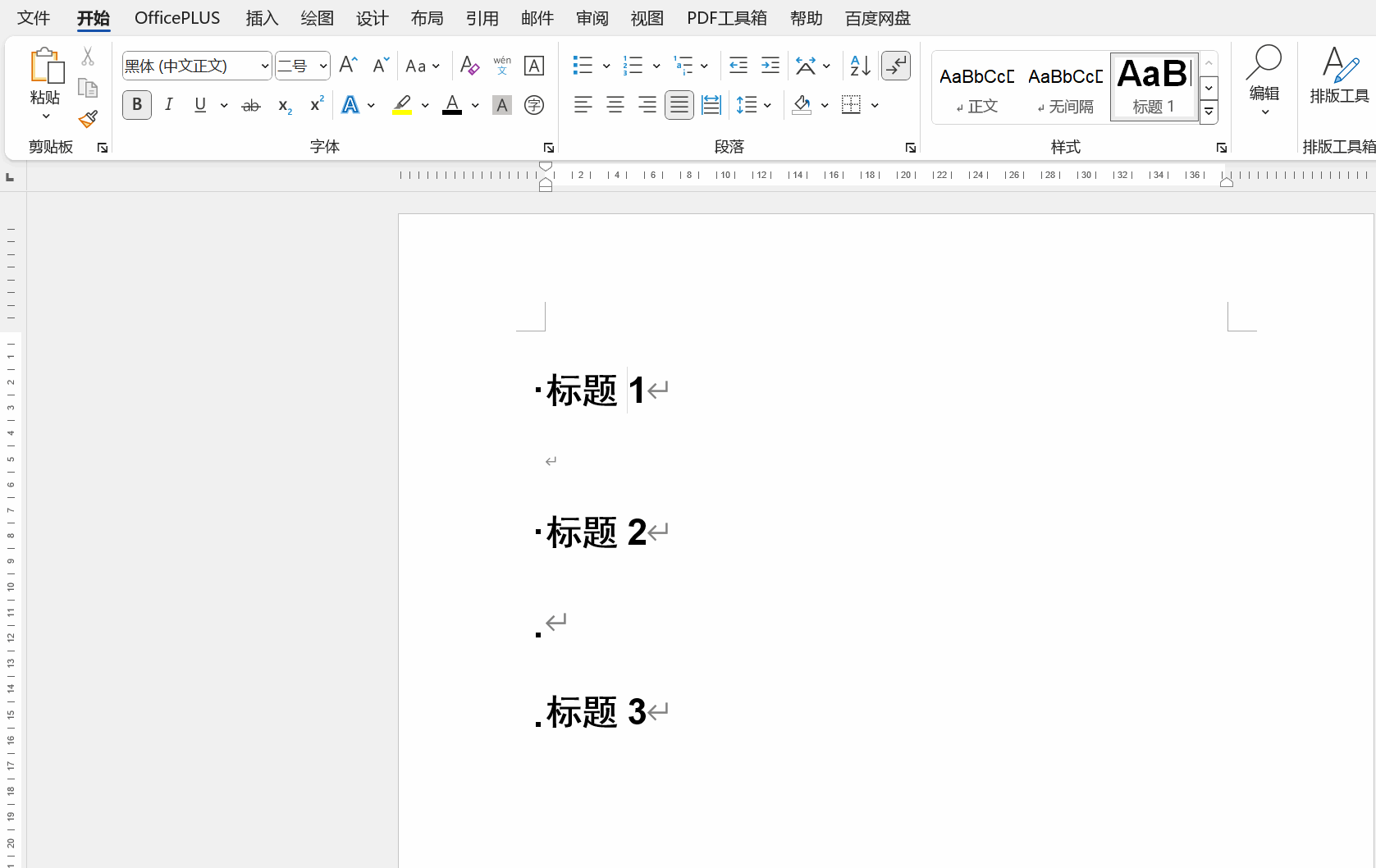Click the 标题 2 heading text

[596, 532]
